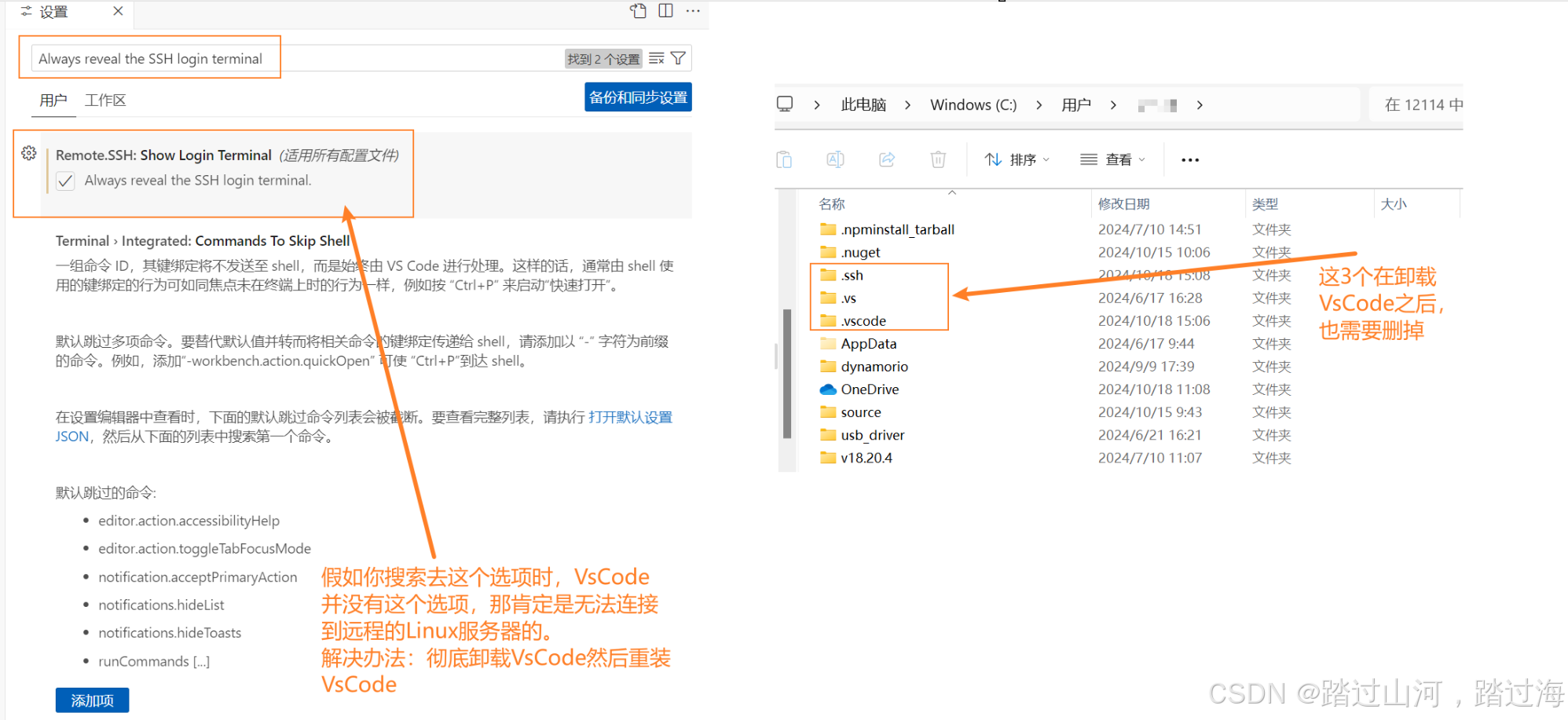Click date 2024/7/10 14:51 cell
Screen dimensions: 1568x720
pos(1150,229)
